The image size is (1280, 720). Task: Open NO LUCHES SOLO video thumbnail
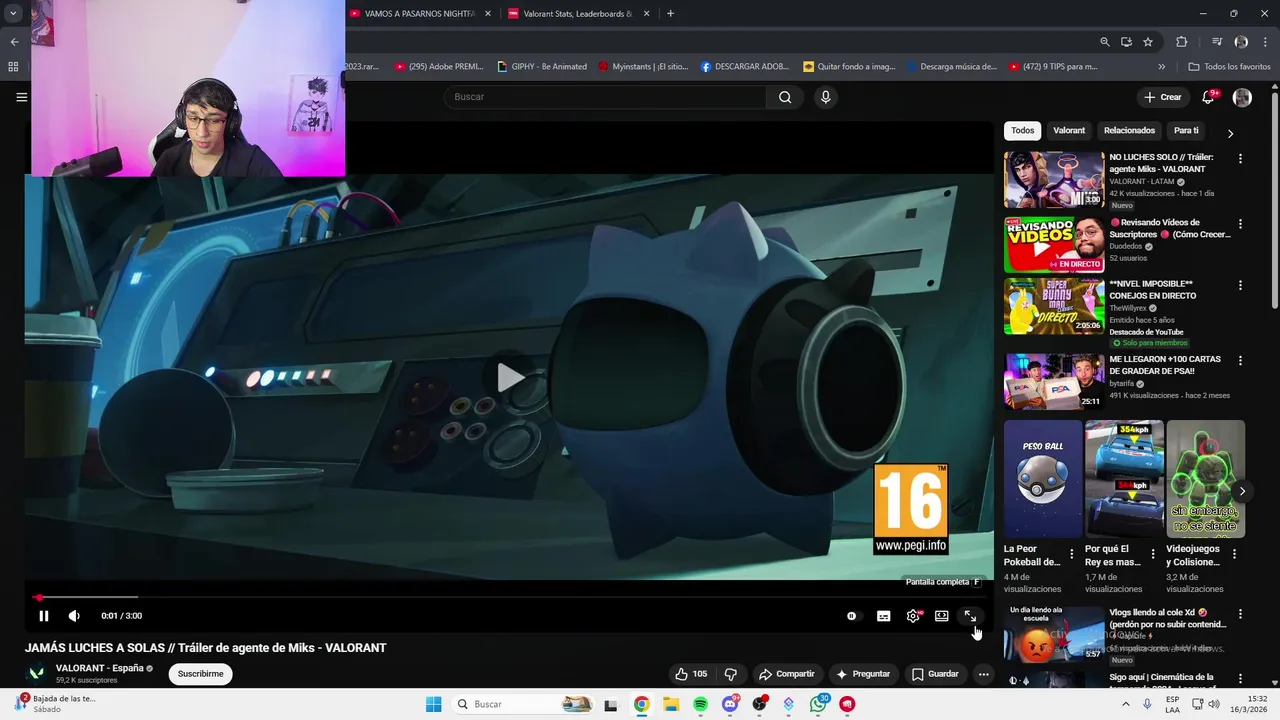[x=1054, y=179]
